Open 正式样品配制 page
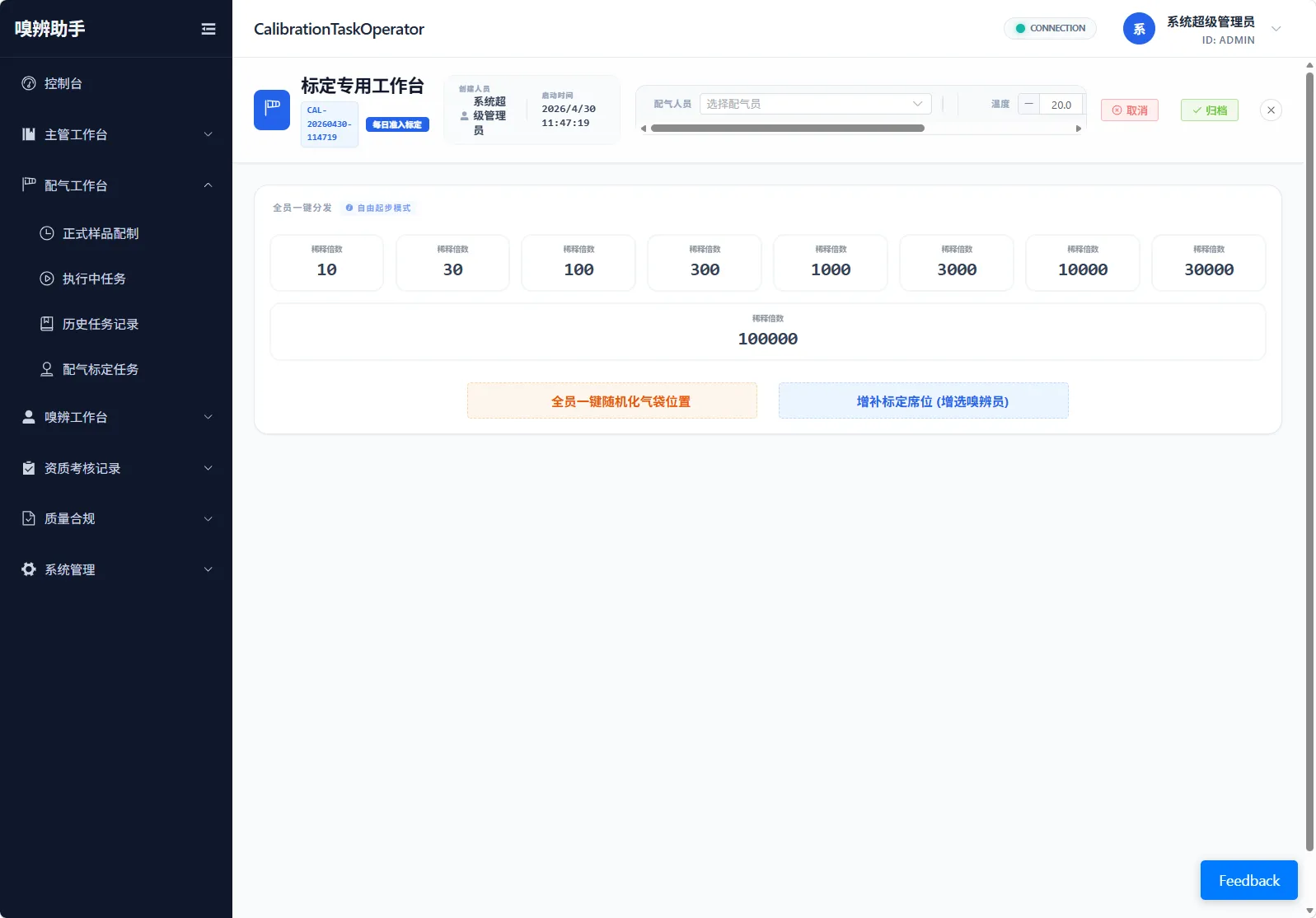1316x918 pixels. 116,233
